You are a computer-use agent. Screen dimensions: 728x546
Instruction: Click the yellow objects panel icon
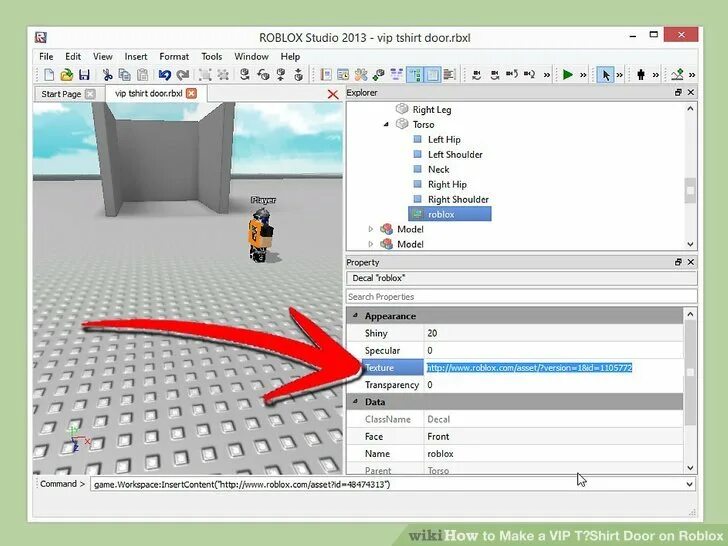click(361, 74)
